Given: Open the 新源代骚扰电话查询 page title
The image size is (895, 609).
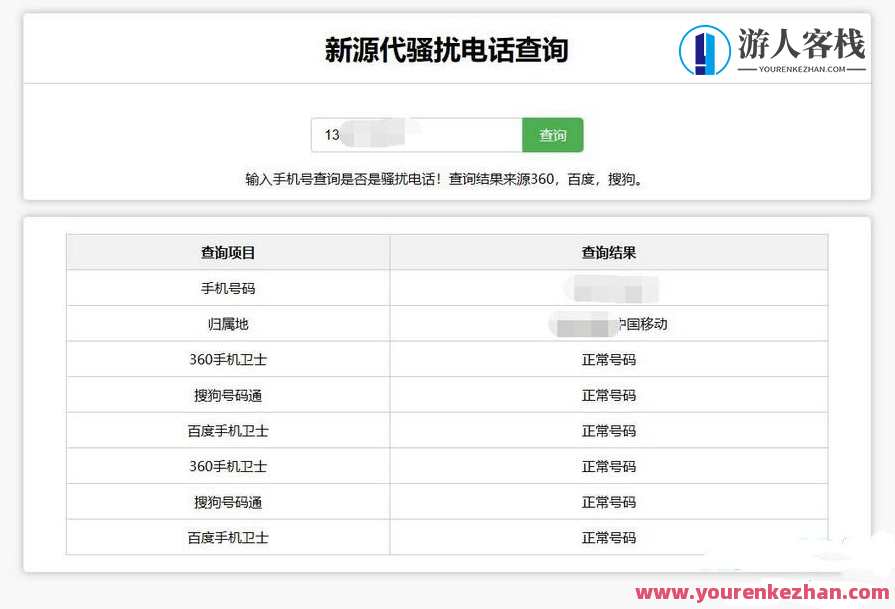Looking at the screenshot, I should coord(446,47).
